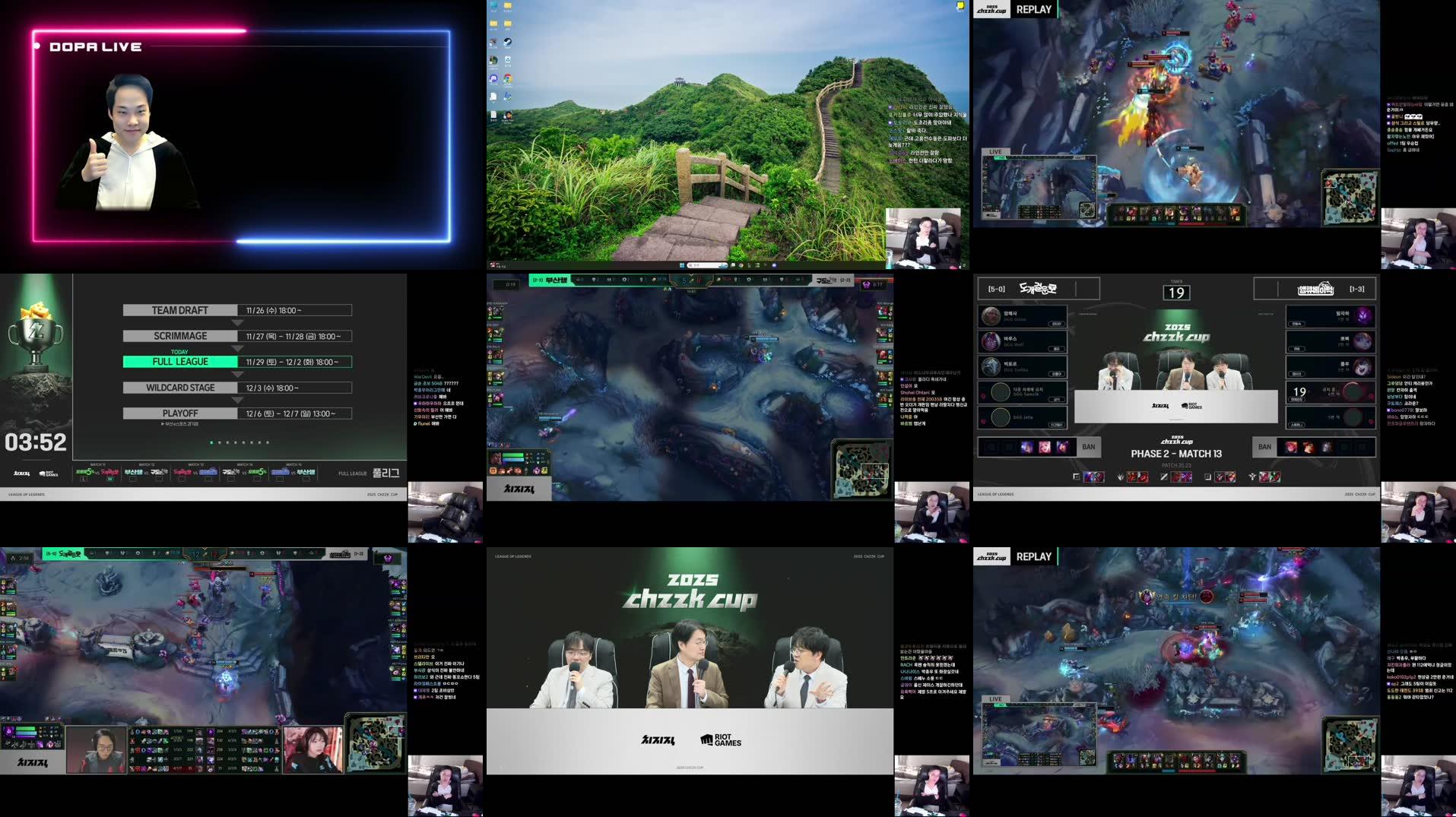This screenshot has height=817, width=1456.
Task: Select the highlighted FULL LEAGUE stage entry
Action: [179, 362]
